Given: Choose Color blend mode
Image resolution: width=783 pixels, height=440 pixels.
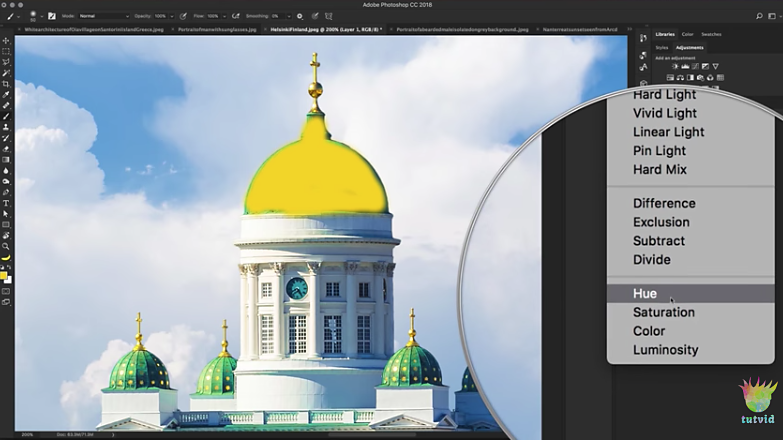Looking at the screenshot, I should coord(691,331).
